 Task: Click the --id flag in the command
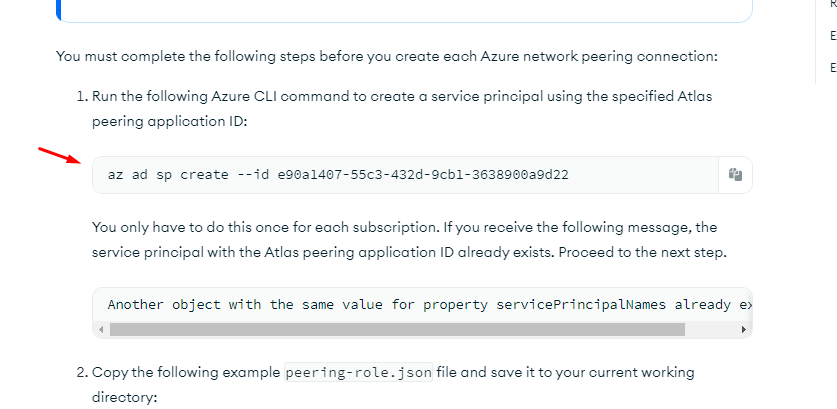(x=253, y=175)
